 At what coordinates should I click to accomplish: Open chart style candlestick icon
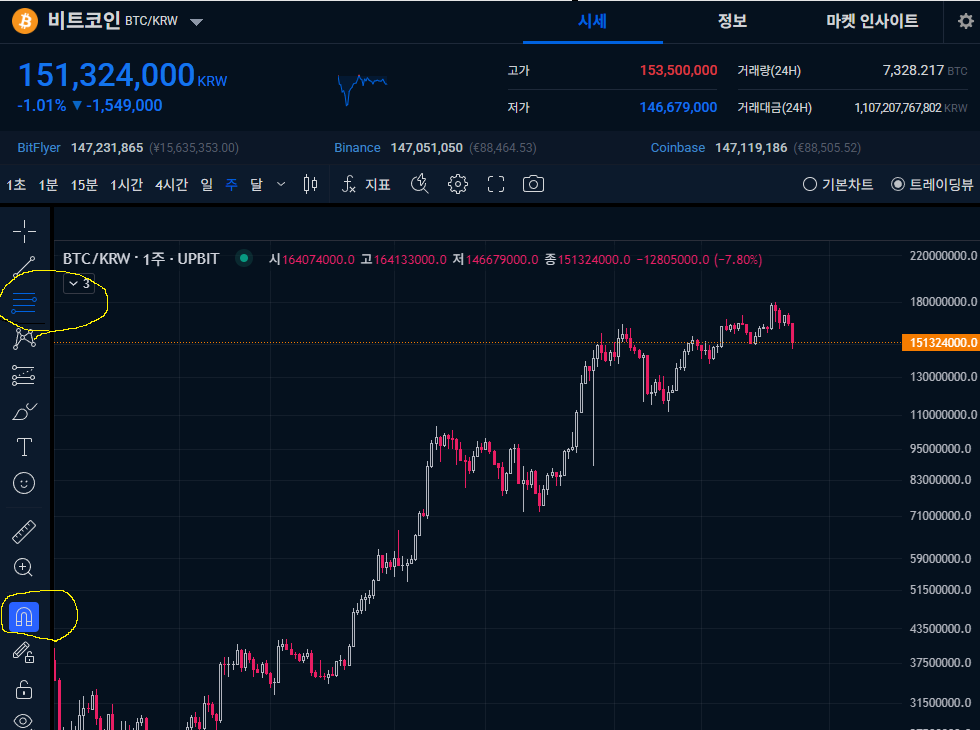tap(310, 184)
